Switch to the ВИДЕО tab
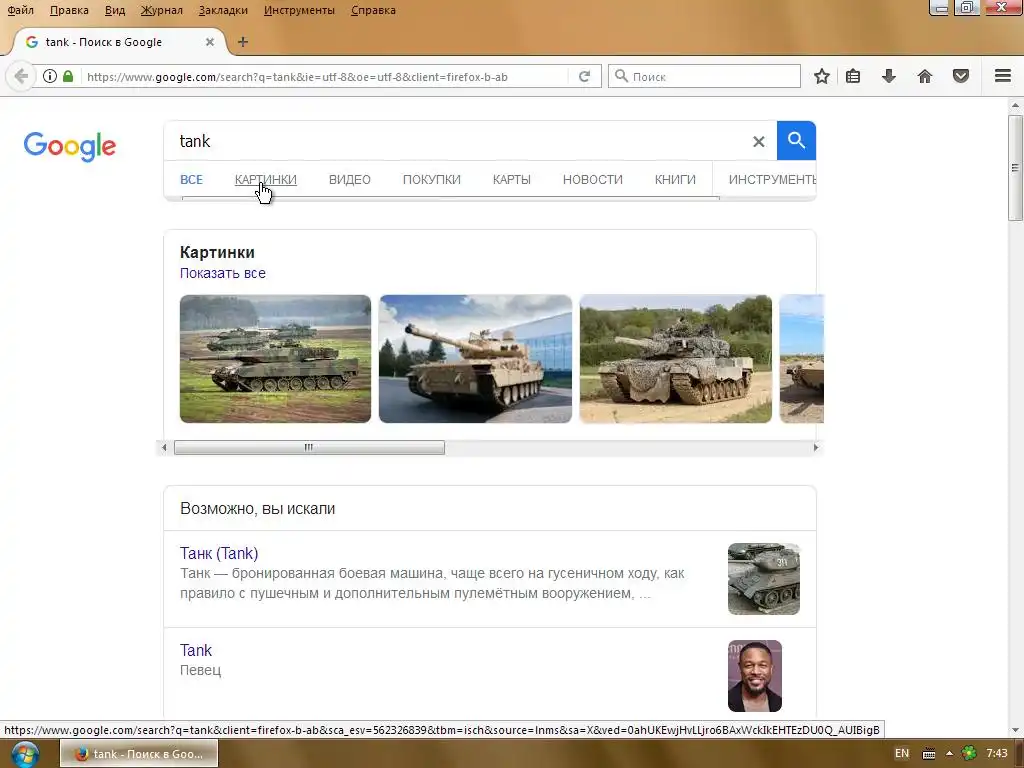This screenshot has height=768, width=1024. point(349,180)
